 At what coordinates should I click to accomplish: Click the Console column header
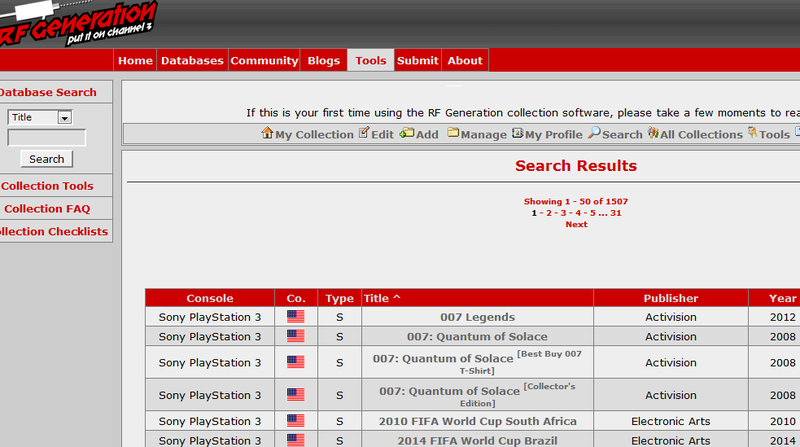pos(210,298)
